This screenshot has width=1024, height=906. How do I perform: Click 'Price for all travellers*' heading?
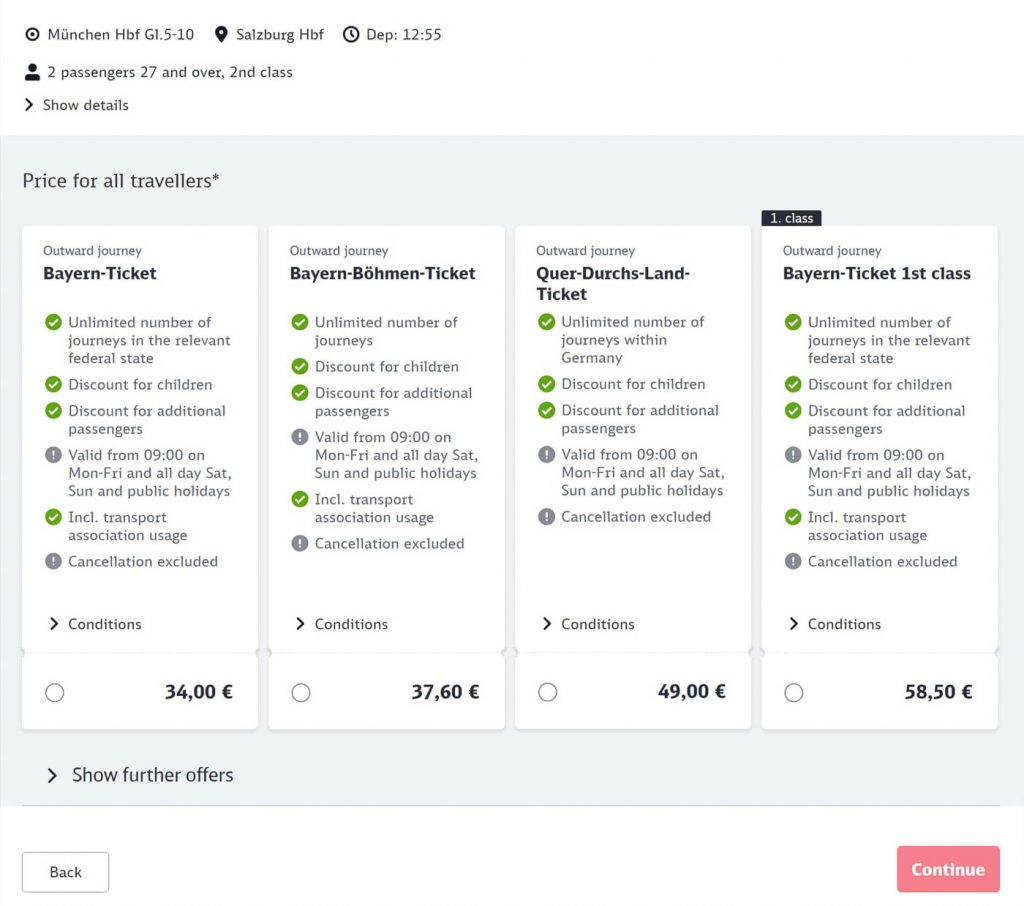[x=121, y=180]
